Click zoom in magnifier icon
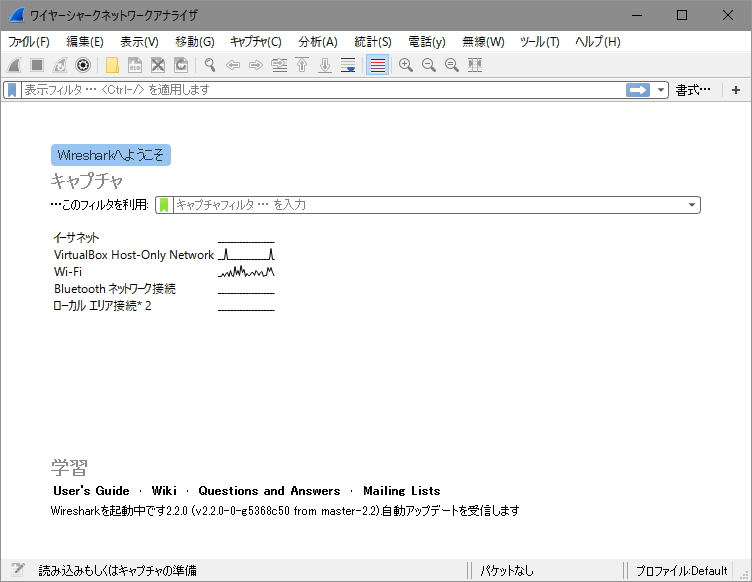Viewport: 752px width, 582px height. (406, 65)
